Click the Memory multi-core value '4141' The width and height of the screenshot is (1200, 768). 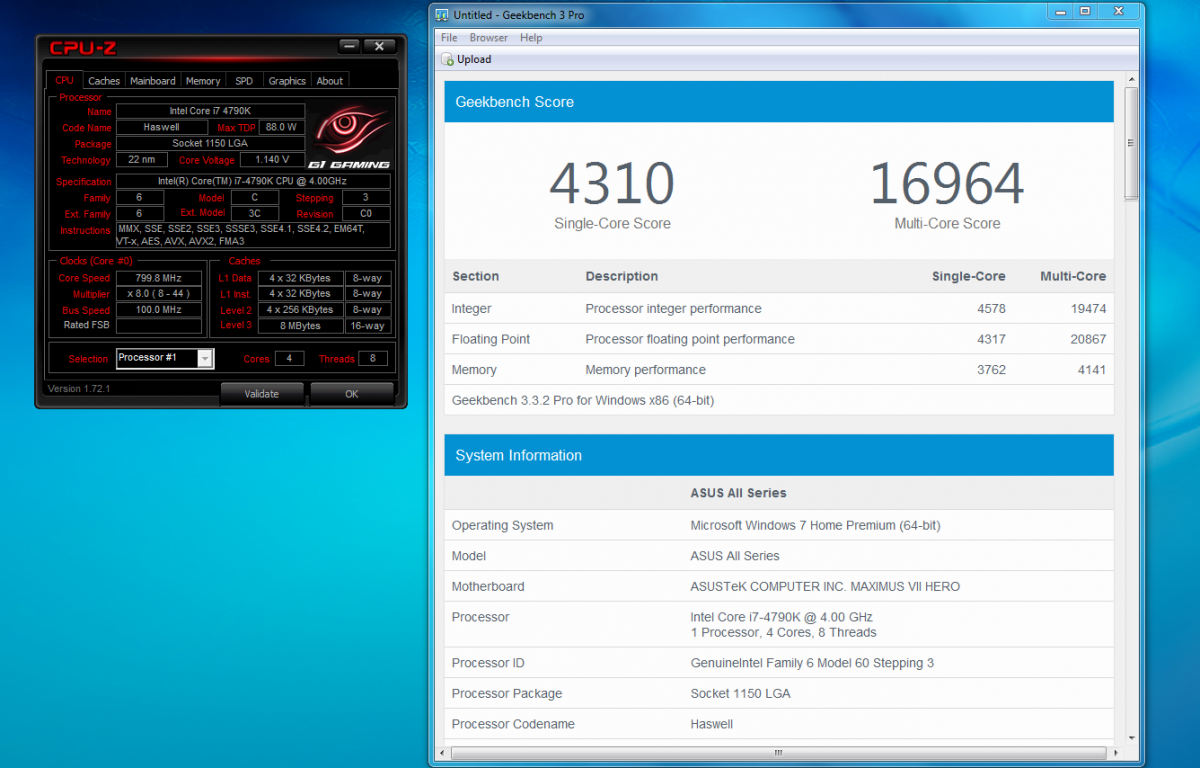1091,370
